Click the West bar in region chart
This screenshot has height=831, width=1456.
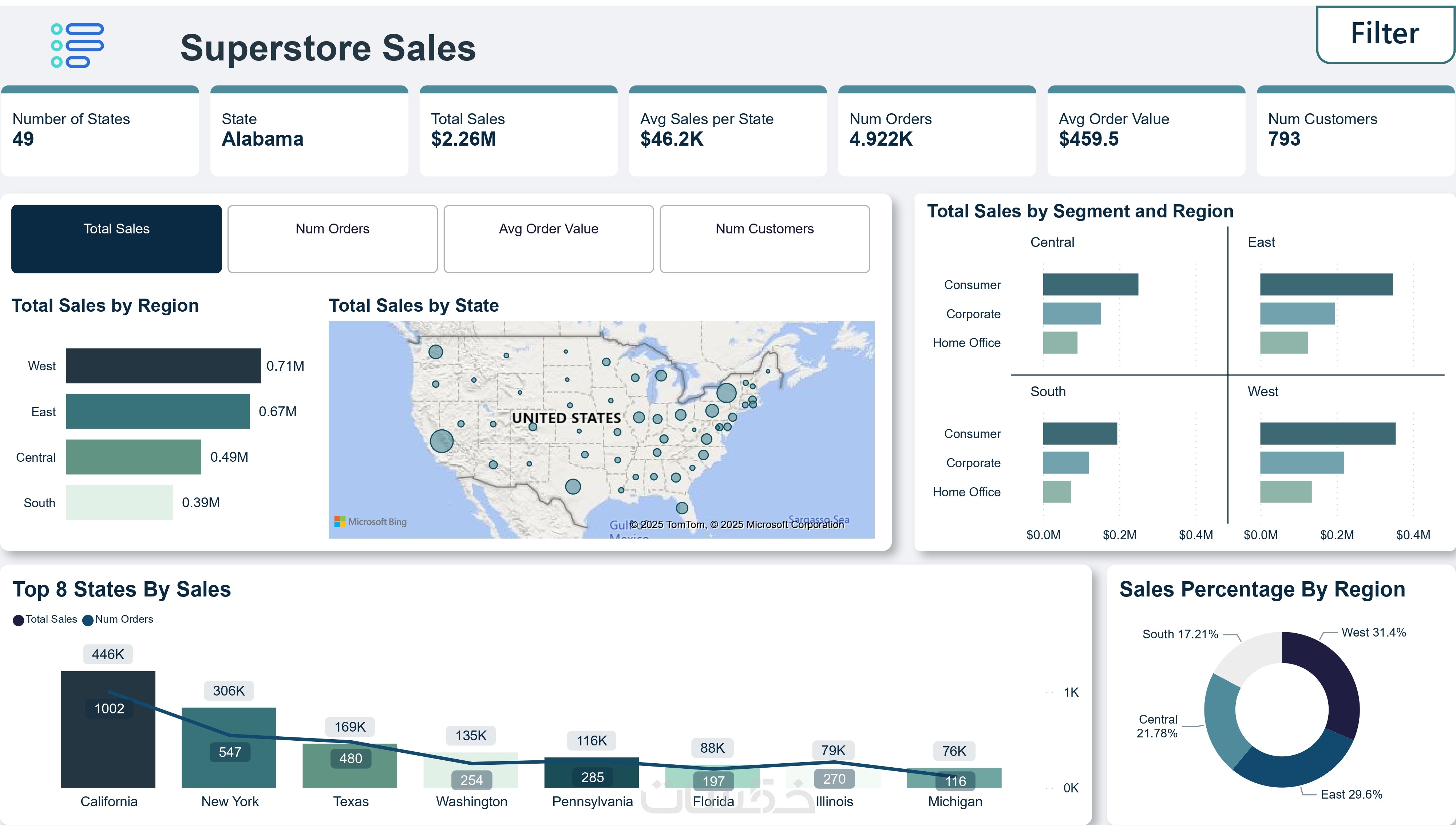pos(163,366)
